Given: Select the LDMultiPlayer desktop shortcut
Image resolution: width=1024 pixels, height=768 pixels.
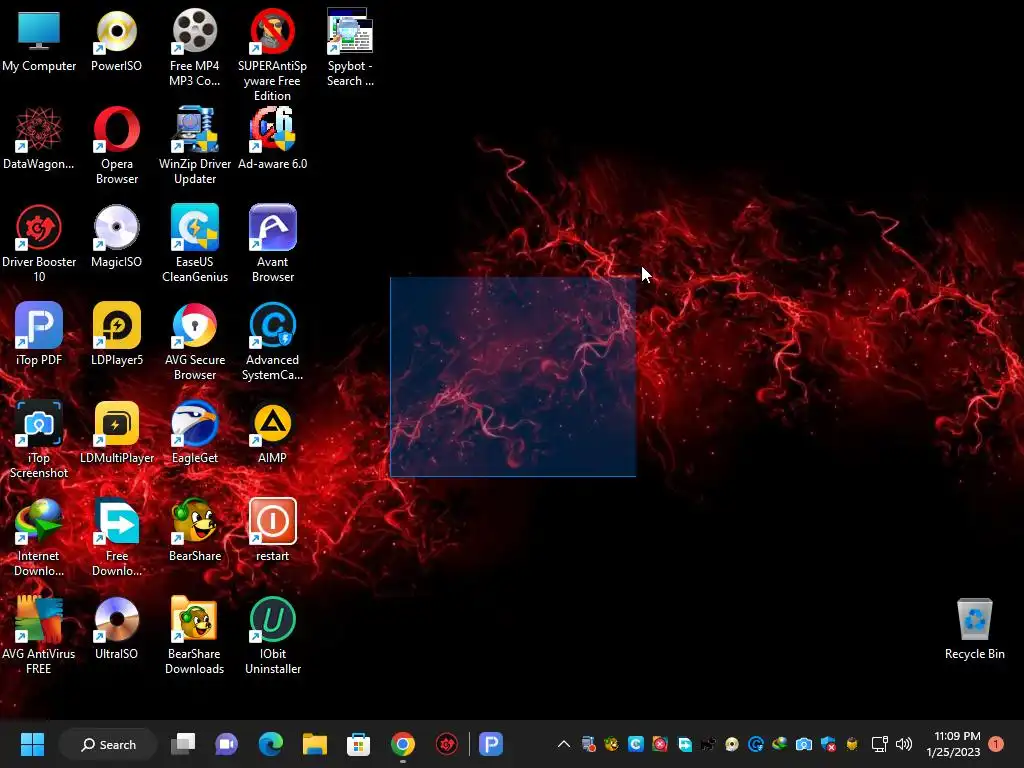Looking at the screenshot, I should coord(116,432).
